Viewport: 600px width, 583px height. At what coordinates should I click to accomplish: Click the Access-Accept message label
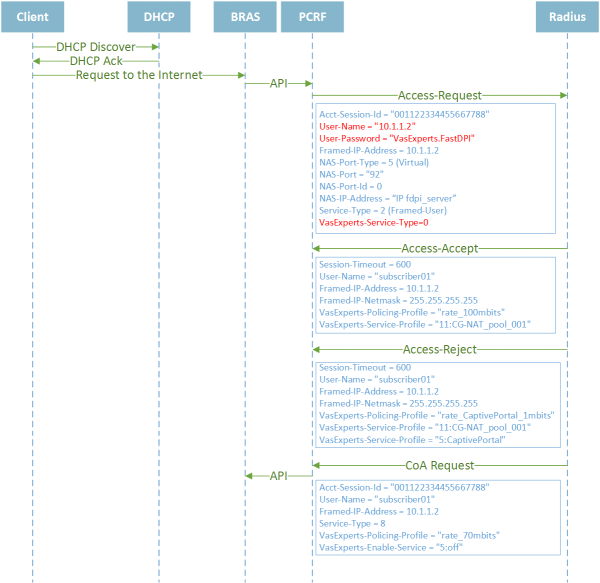[439, 248]
